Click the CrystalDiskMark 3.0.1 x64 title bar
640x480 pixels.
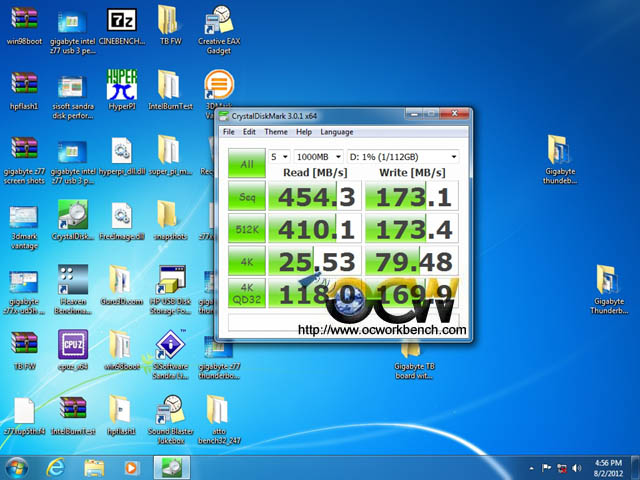pyautogui.click(x=310, y=116)
